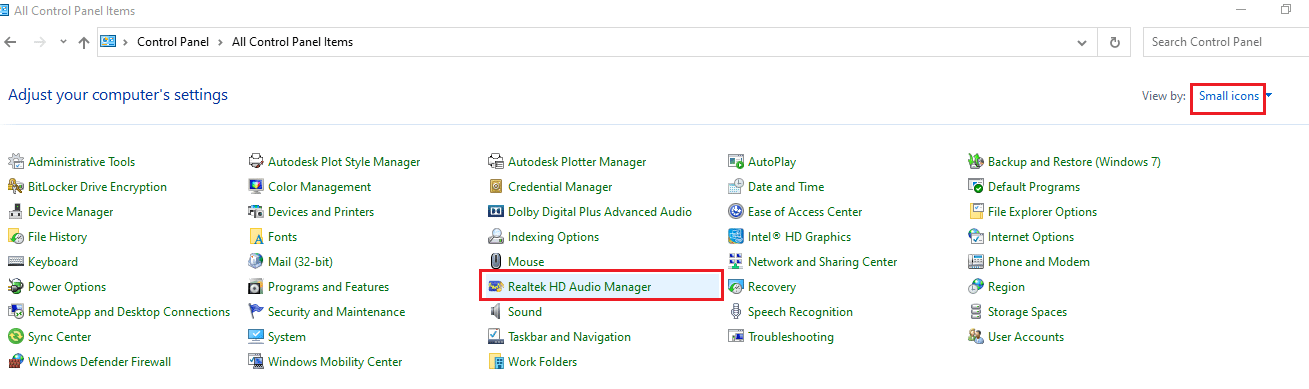
Task: Open the File Explorer Options link
Action: click(1042, 212)
